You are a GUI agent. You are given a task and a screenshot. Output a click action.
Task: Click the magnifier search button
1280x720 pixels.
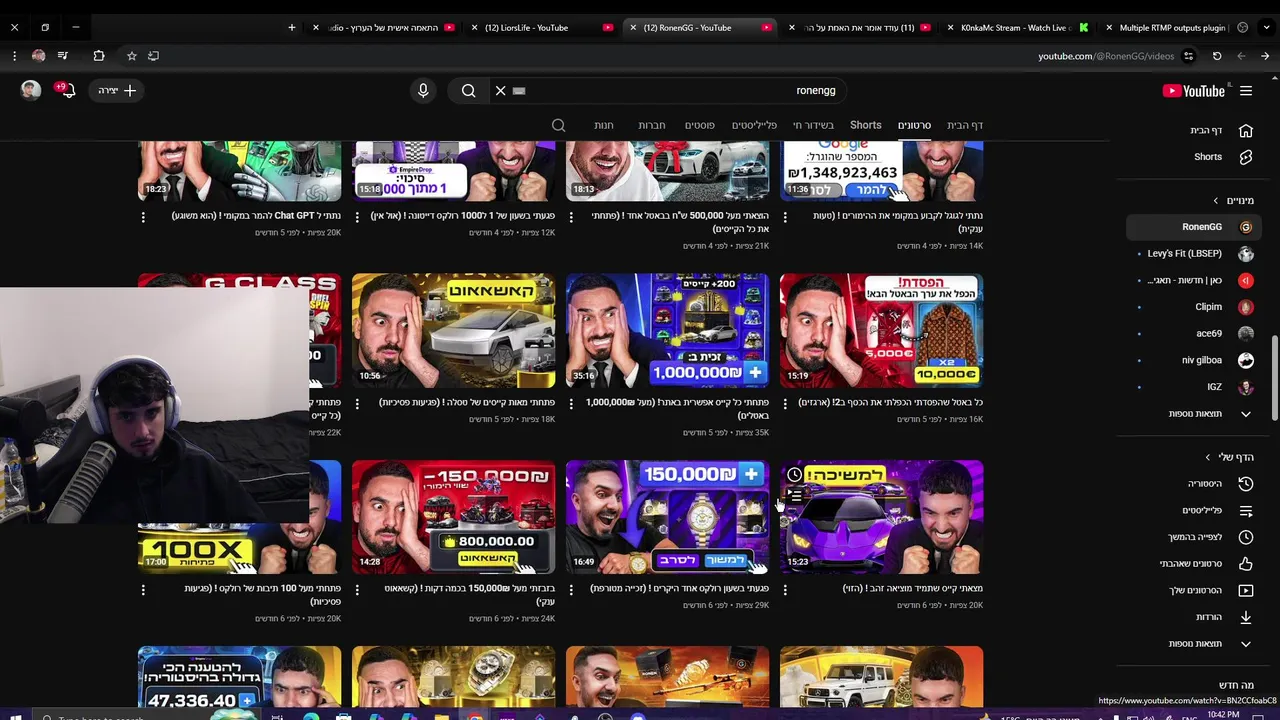pos(468,91)
